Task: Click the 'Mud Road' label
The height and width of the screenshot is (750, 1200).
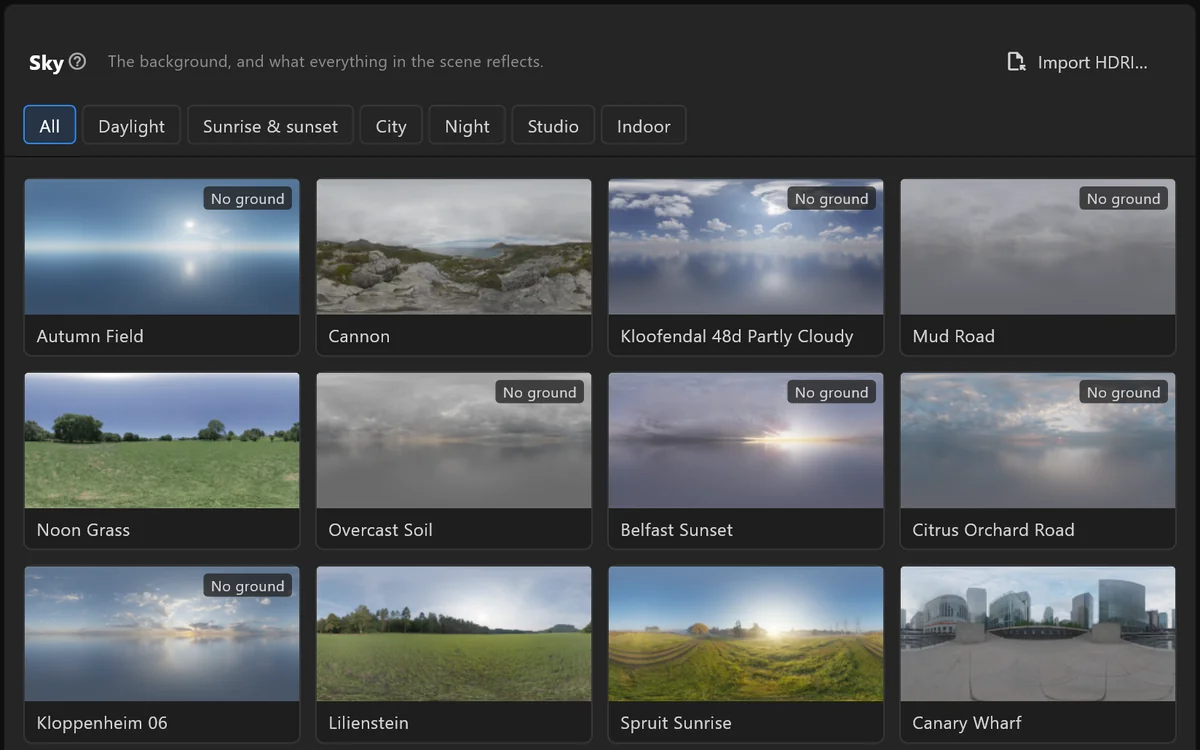Action: [953, 336]
